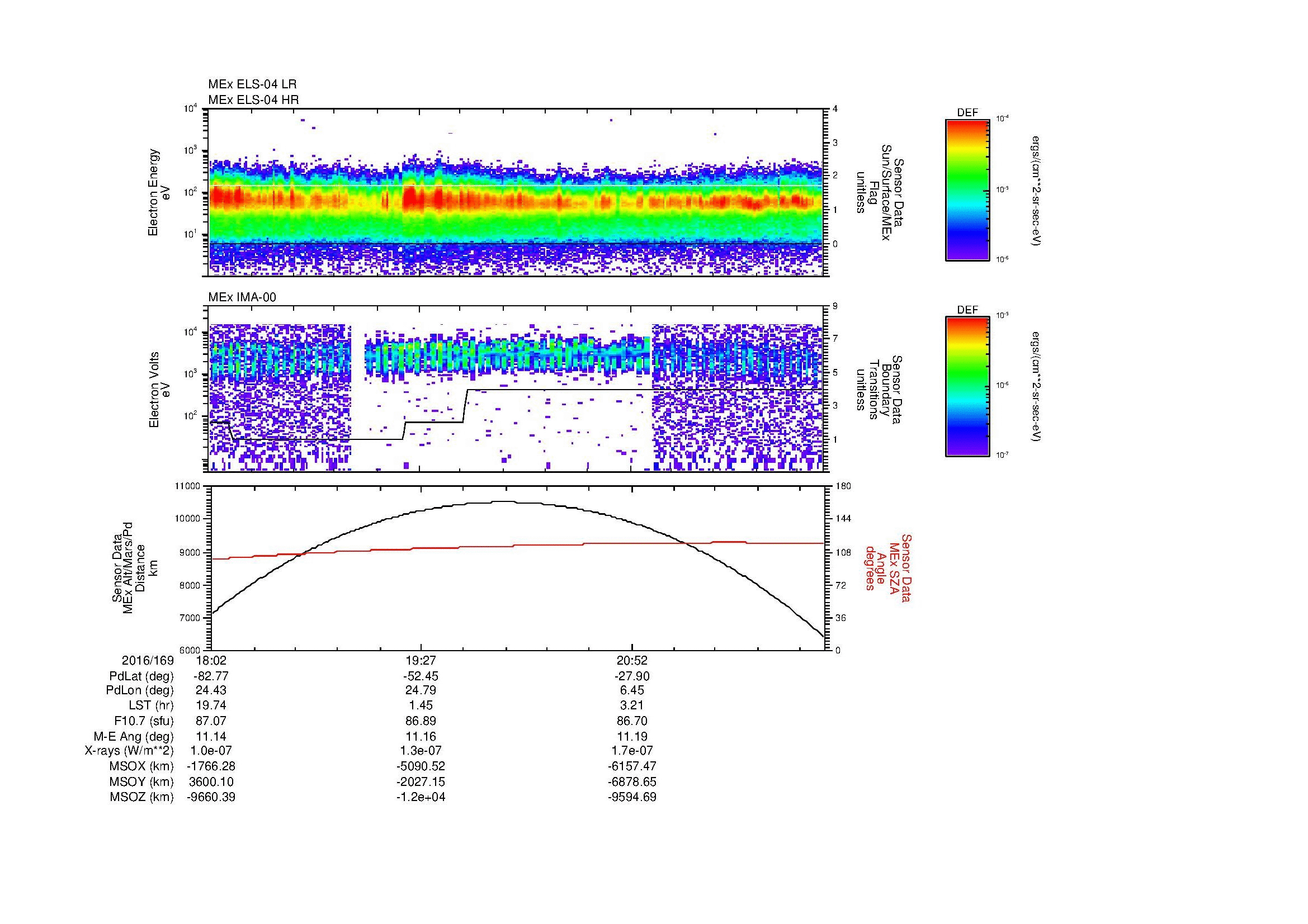Click the M-E Ang value 11.16

pos(421,736)
